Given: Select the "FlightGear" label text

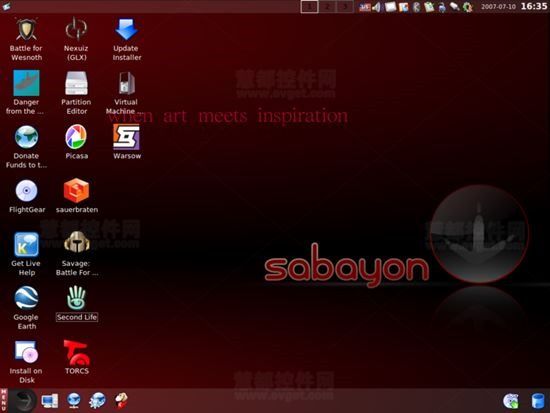Looking at the screenshot, I should (x=27, y=210).
